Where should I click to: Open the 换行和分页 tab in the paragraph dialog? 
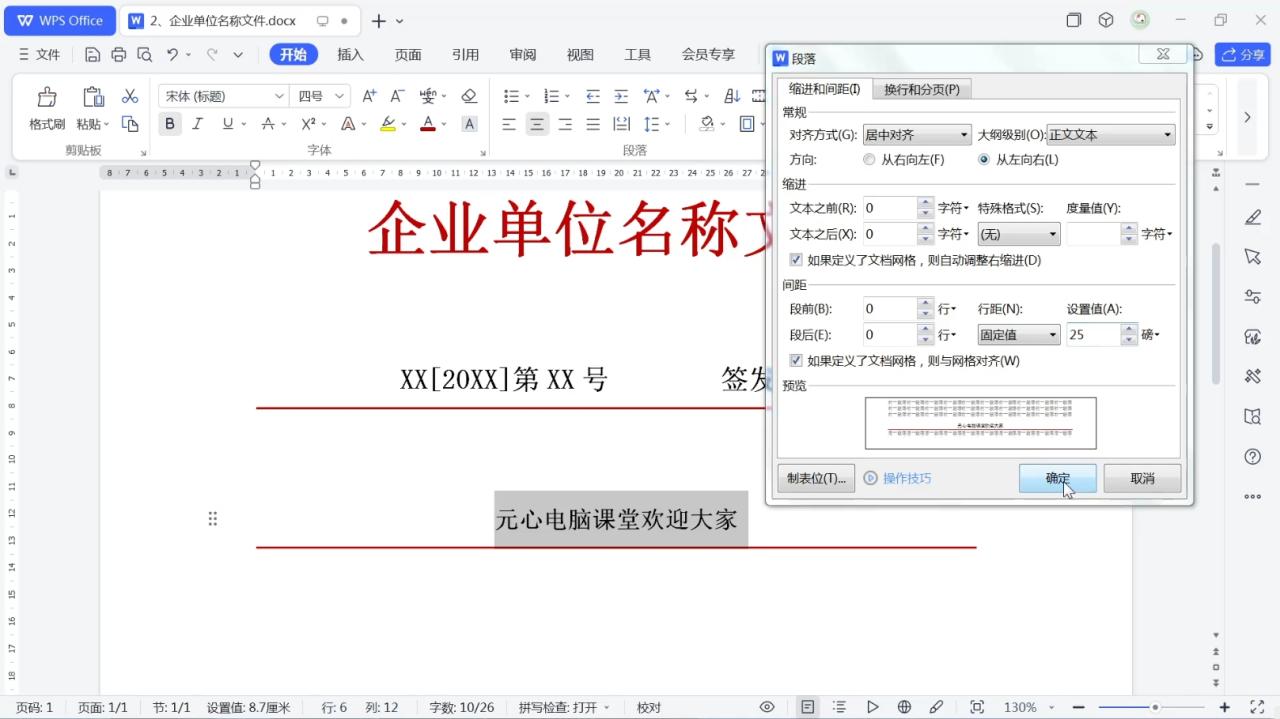tap(922, 89)
